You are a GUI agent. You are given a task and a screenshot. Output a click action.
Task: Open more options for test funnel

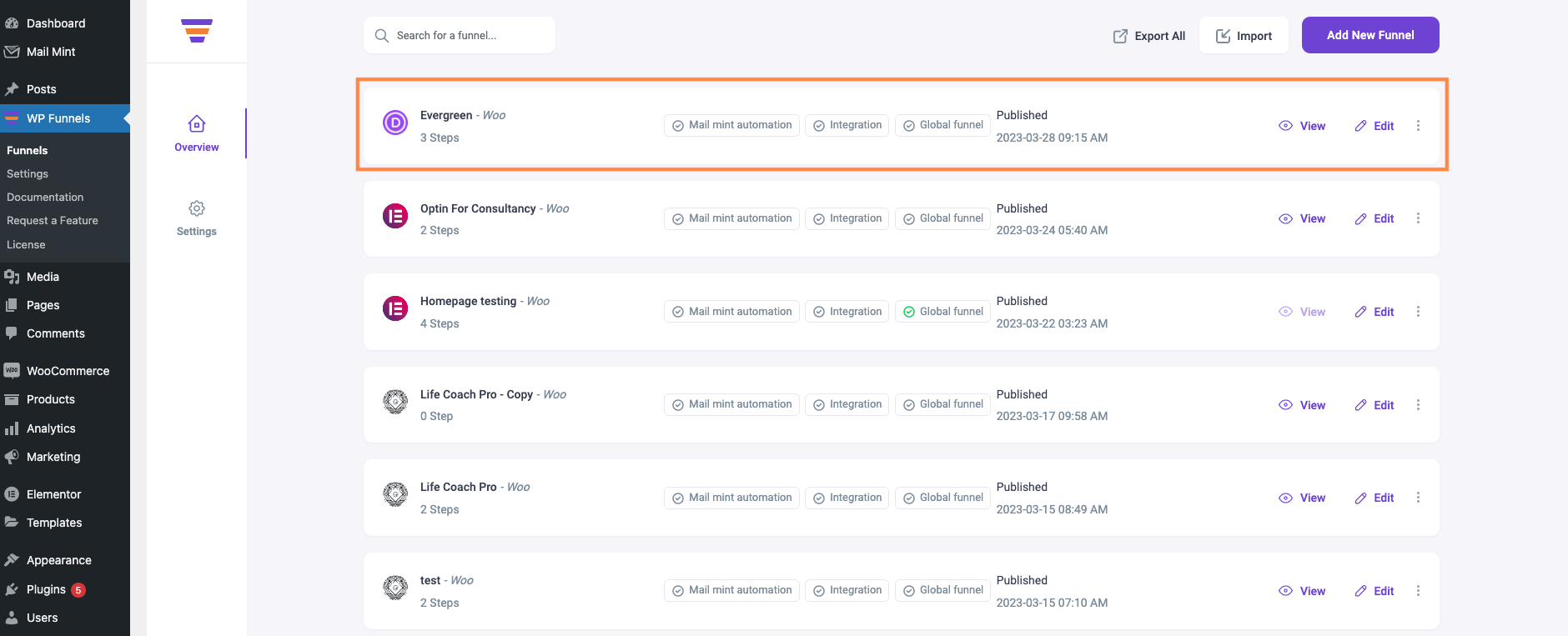tap(1418, 591)
